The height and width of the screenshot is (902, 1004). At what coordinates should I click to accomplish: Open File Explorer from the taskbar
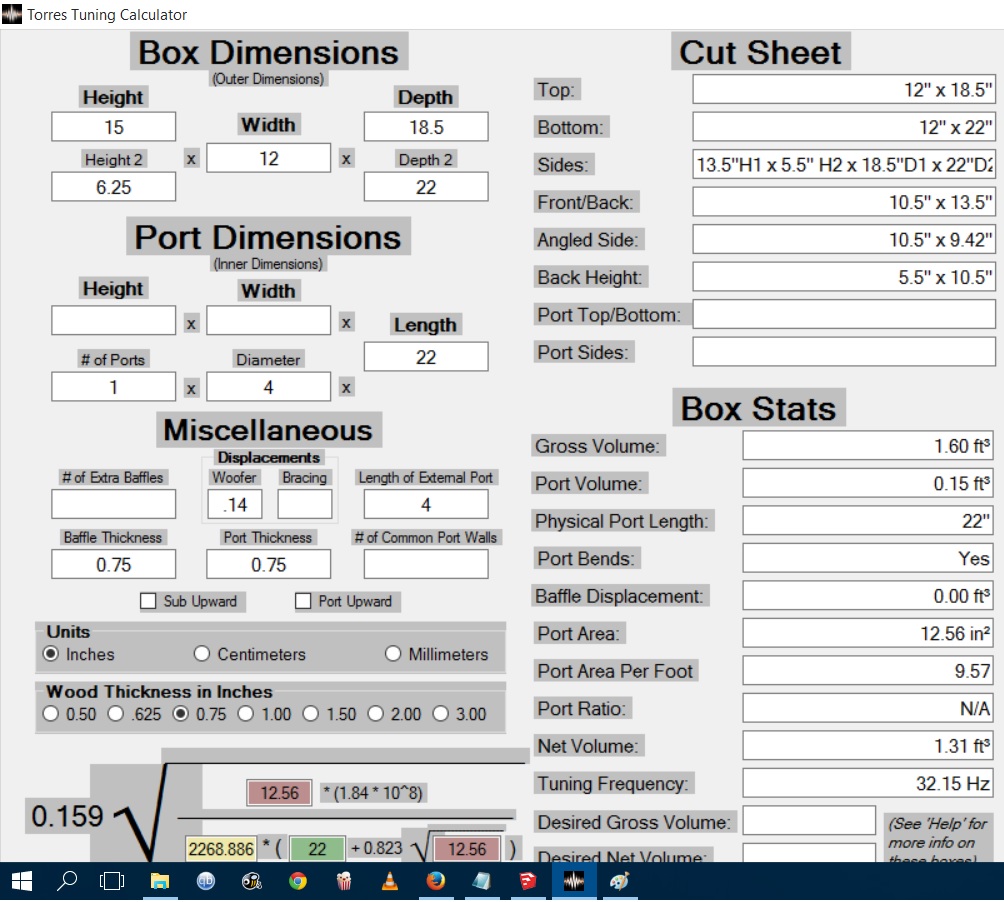tap(160, 881)
